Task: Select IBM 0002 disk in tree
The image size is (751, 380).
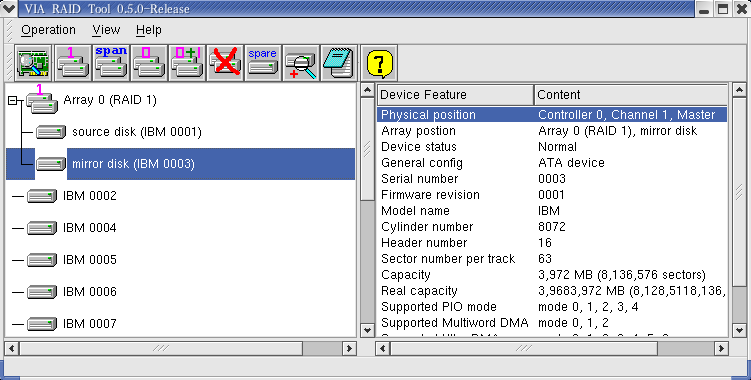Action: (90, 196)
